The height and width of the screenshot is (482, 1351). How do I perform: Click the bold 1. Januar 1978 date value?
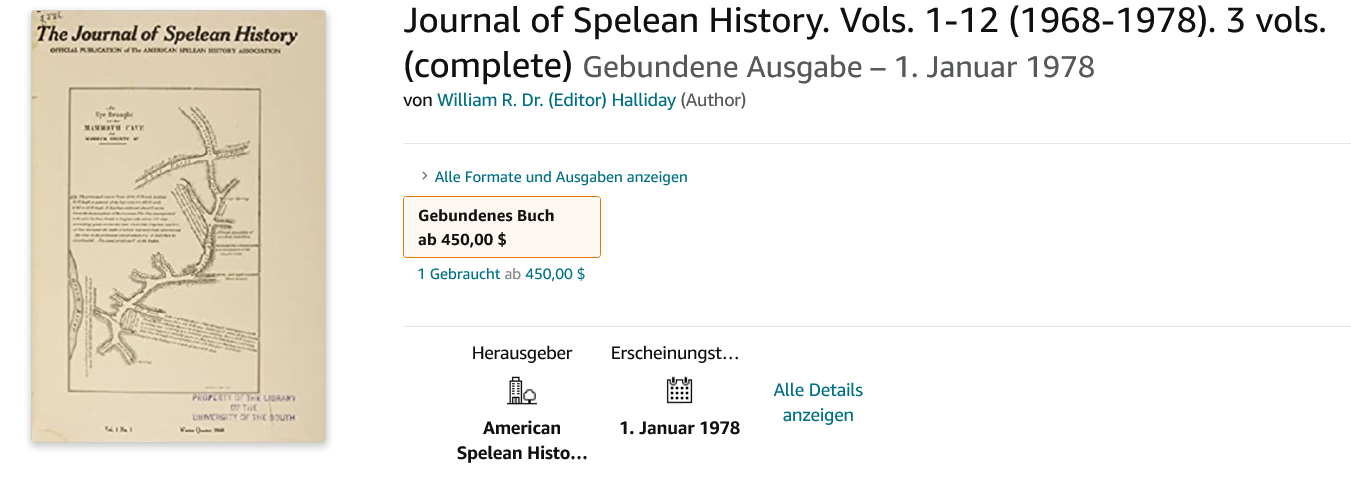point(679,428)
